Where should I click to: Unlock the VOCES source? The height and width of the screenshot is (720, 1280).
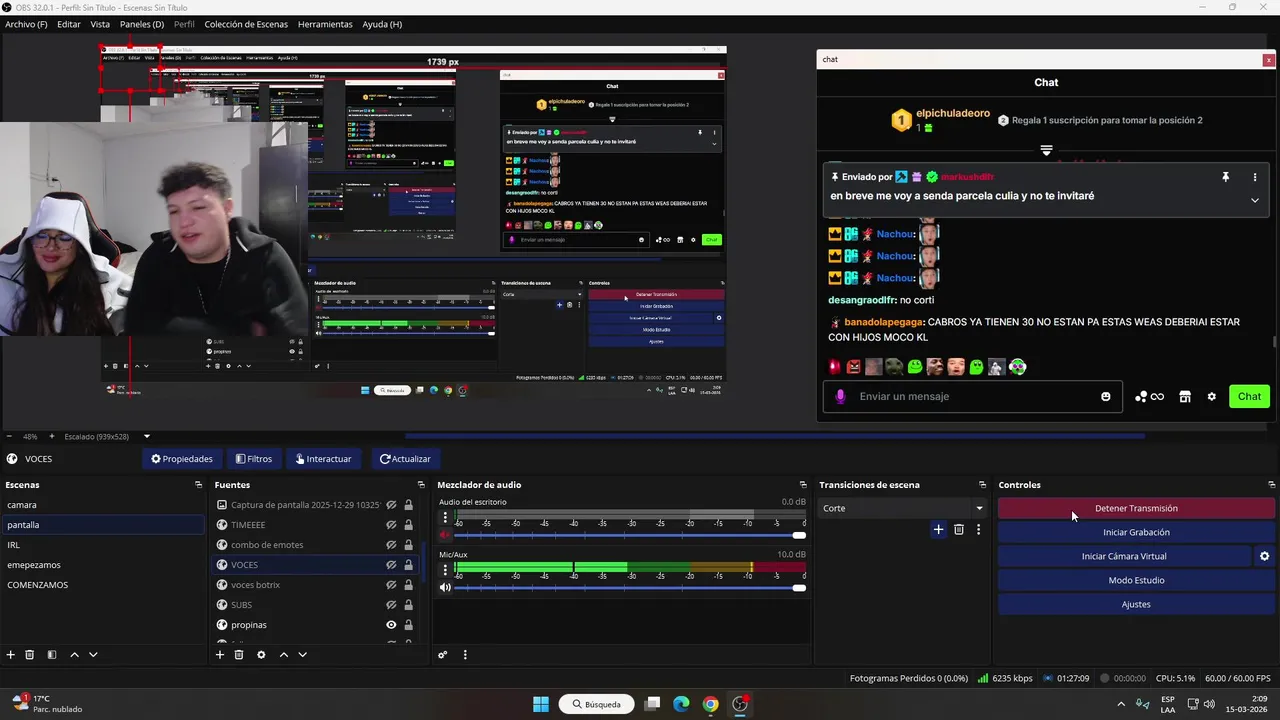408,565
